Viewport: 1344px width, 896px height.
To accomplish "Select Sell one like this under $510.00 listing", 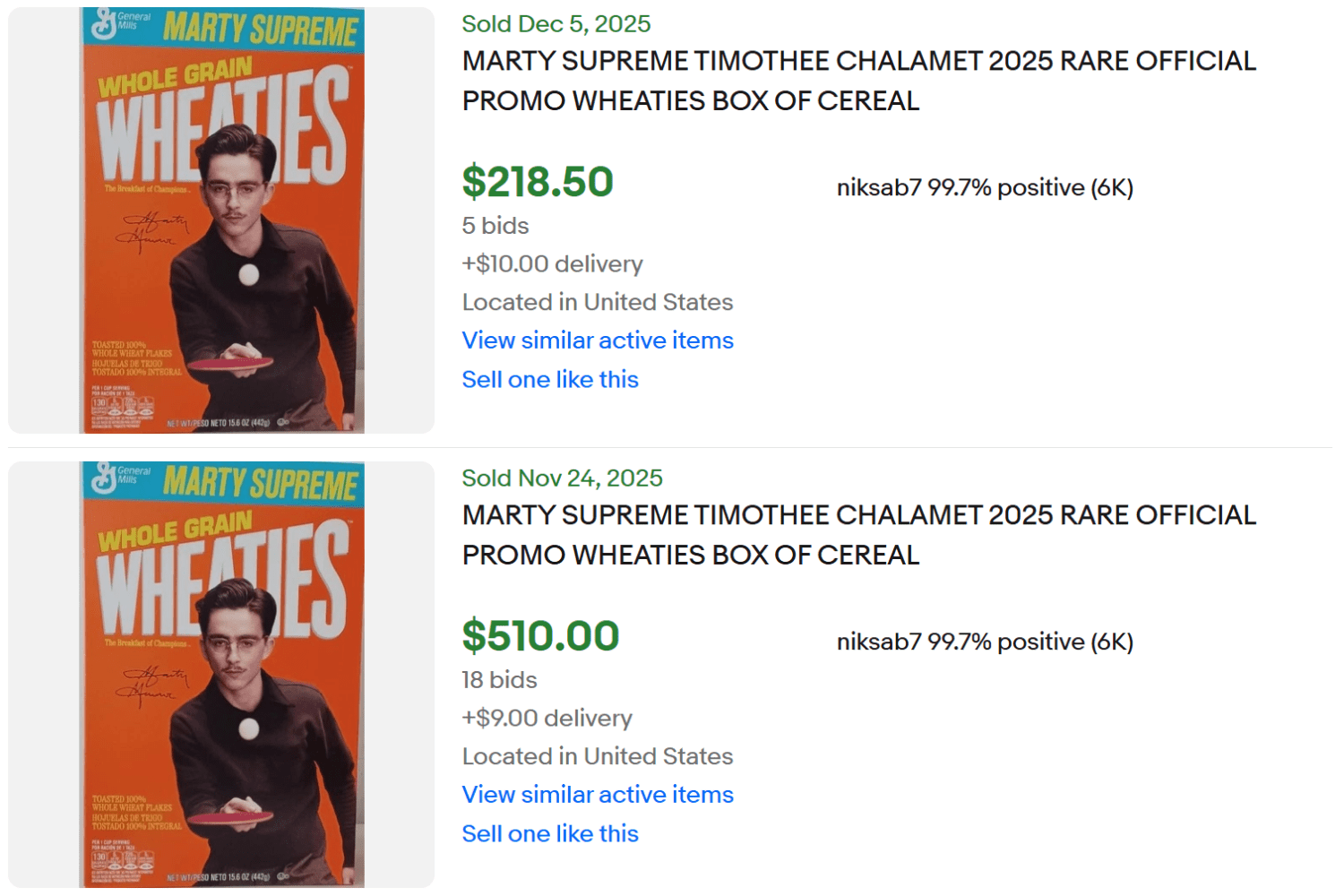I will pos(549,833).
